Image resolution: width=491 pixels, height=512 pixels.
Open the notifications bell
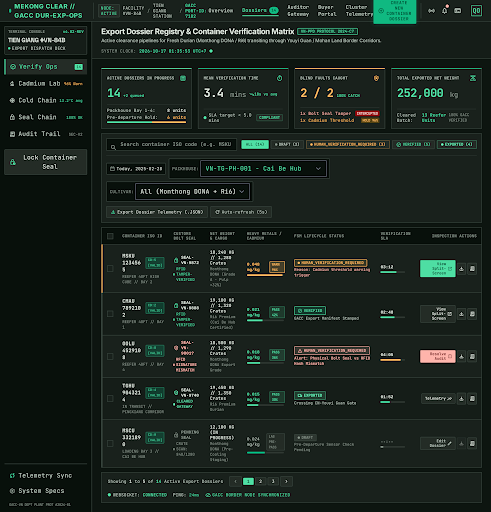[x=445, y=11]
